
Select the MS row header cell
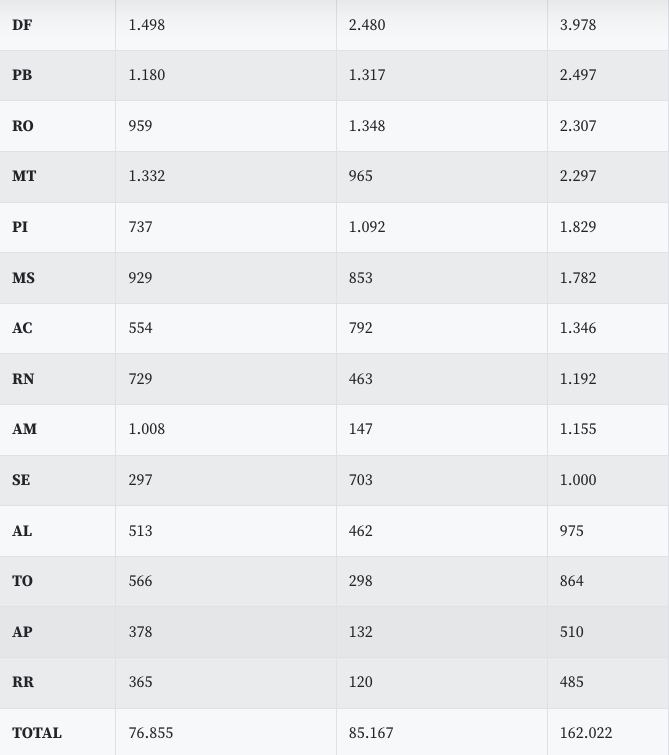pos(24,278)
